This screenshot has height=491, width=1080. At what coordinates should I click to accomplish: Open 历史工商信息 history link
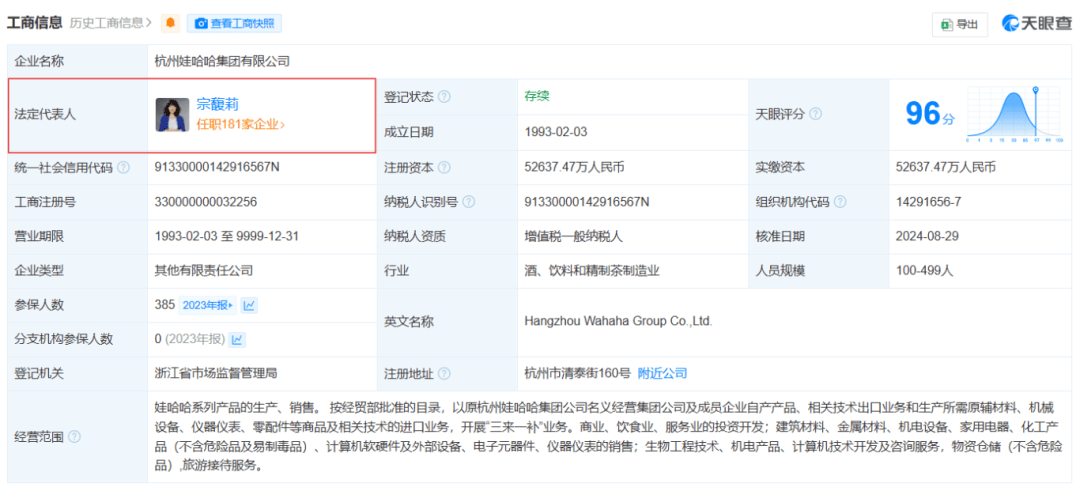(112, 22)
